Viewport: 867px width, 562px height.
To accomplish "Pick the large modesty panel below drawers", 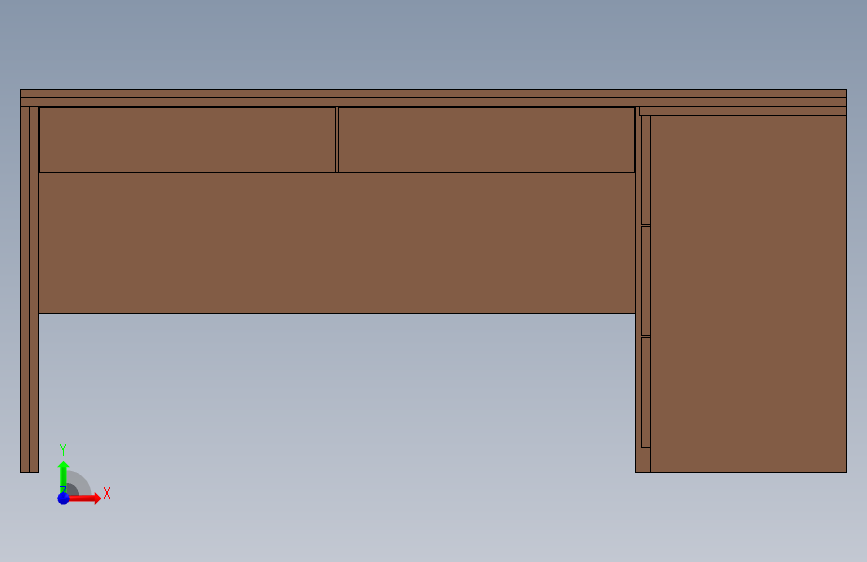I will 337,243.
